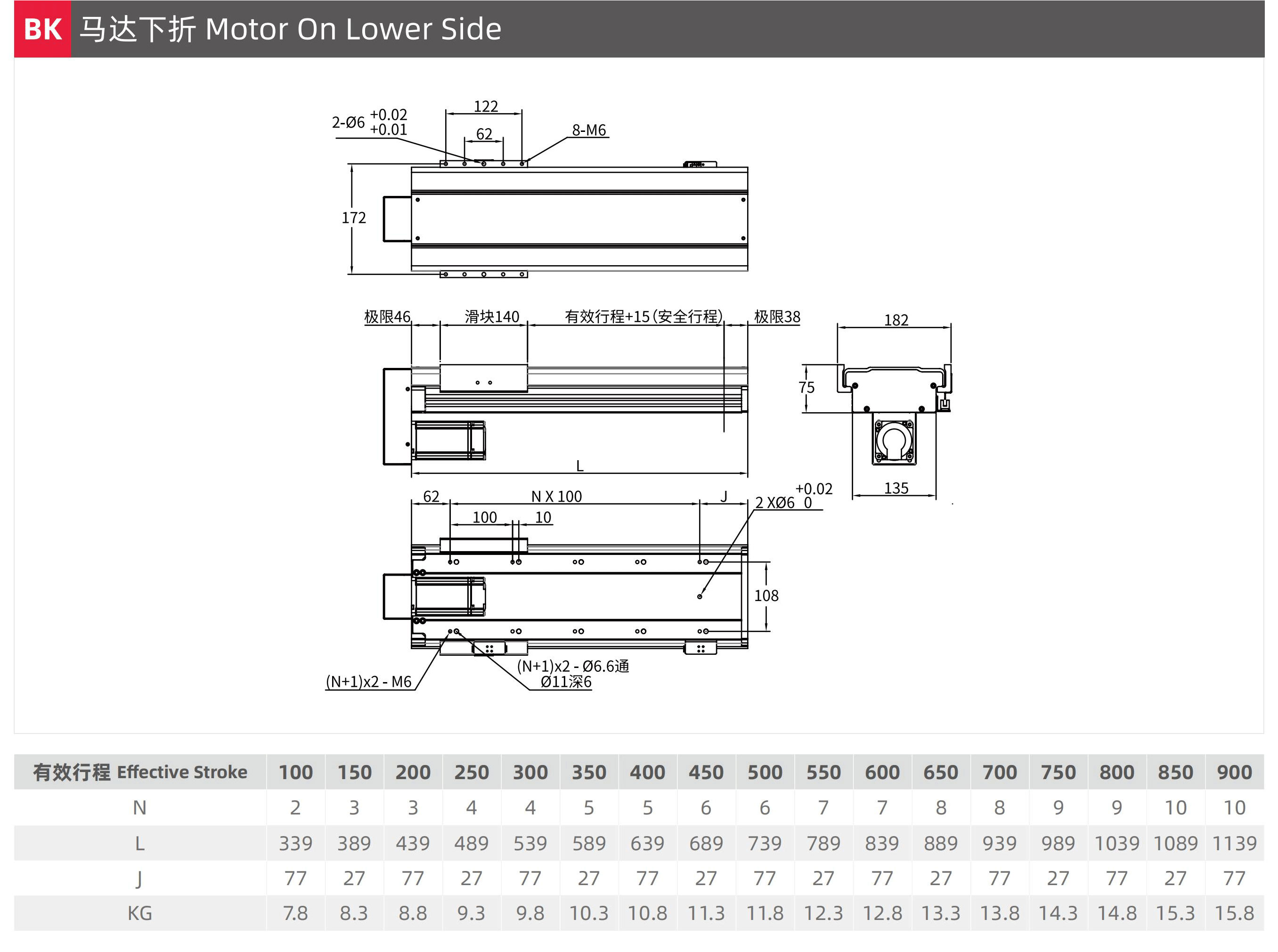
Task: Click the L value 989
Action: 1058,844
